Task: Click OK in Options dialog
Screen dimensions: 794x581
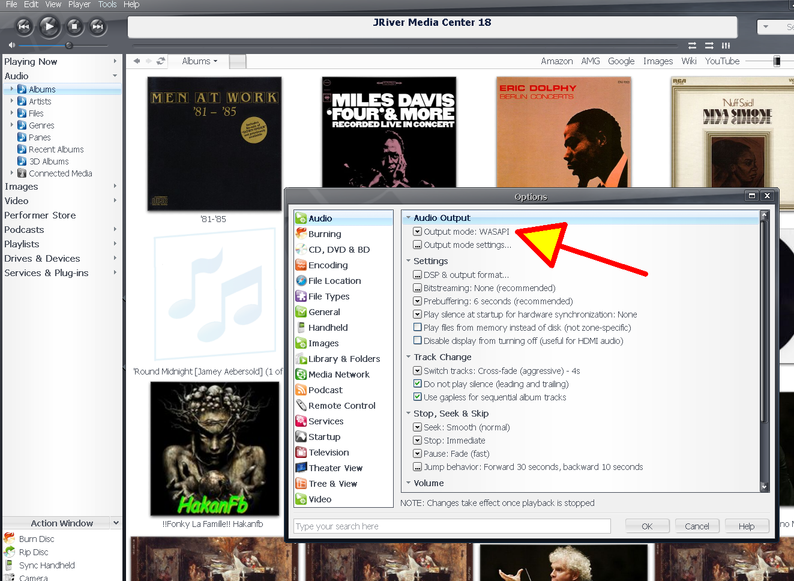Action: click(647, 526)
